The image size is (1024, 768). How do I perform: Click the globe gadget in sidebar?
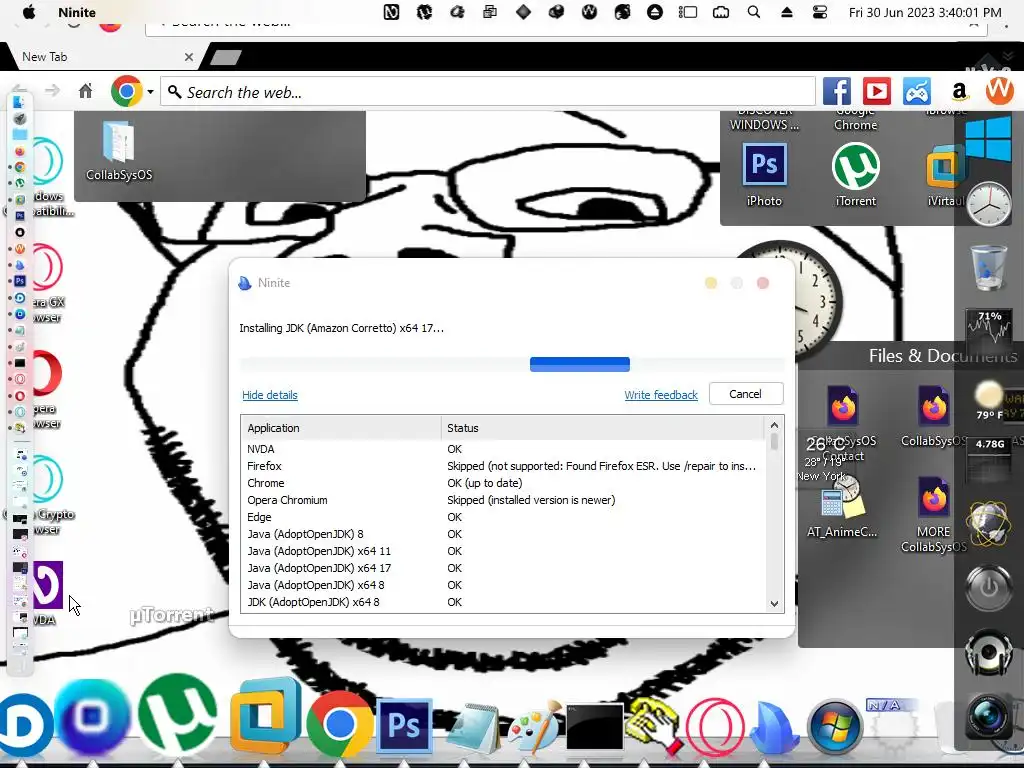tap(989, 522)
